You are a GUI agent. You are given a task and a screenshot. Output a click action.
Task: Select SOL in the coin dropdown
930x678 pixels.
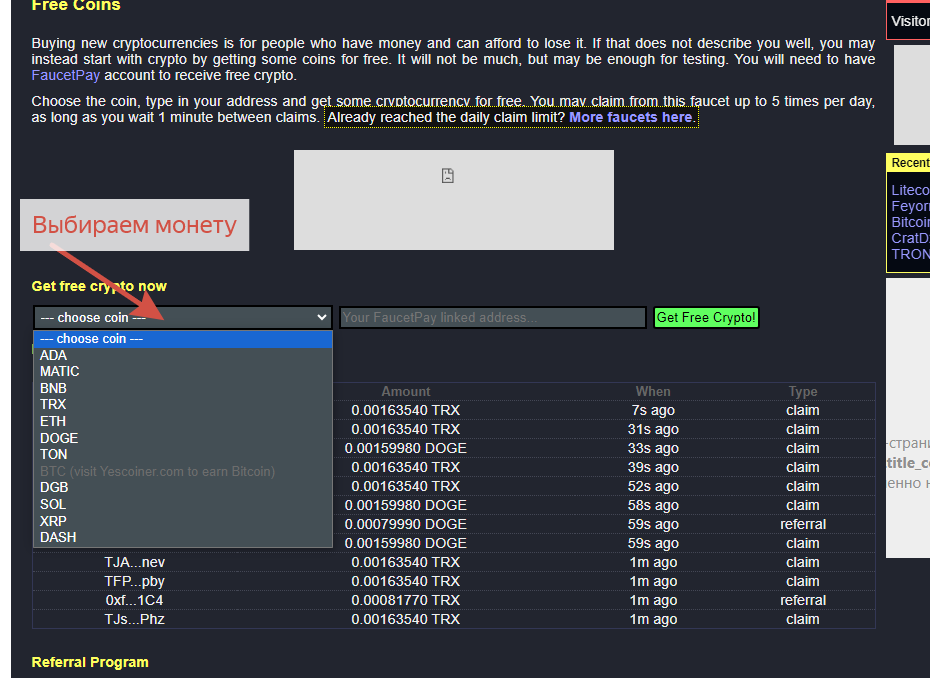[x=183, y=504]
